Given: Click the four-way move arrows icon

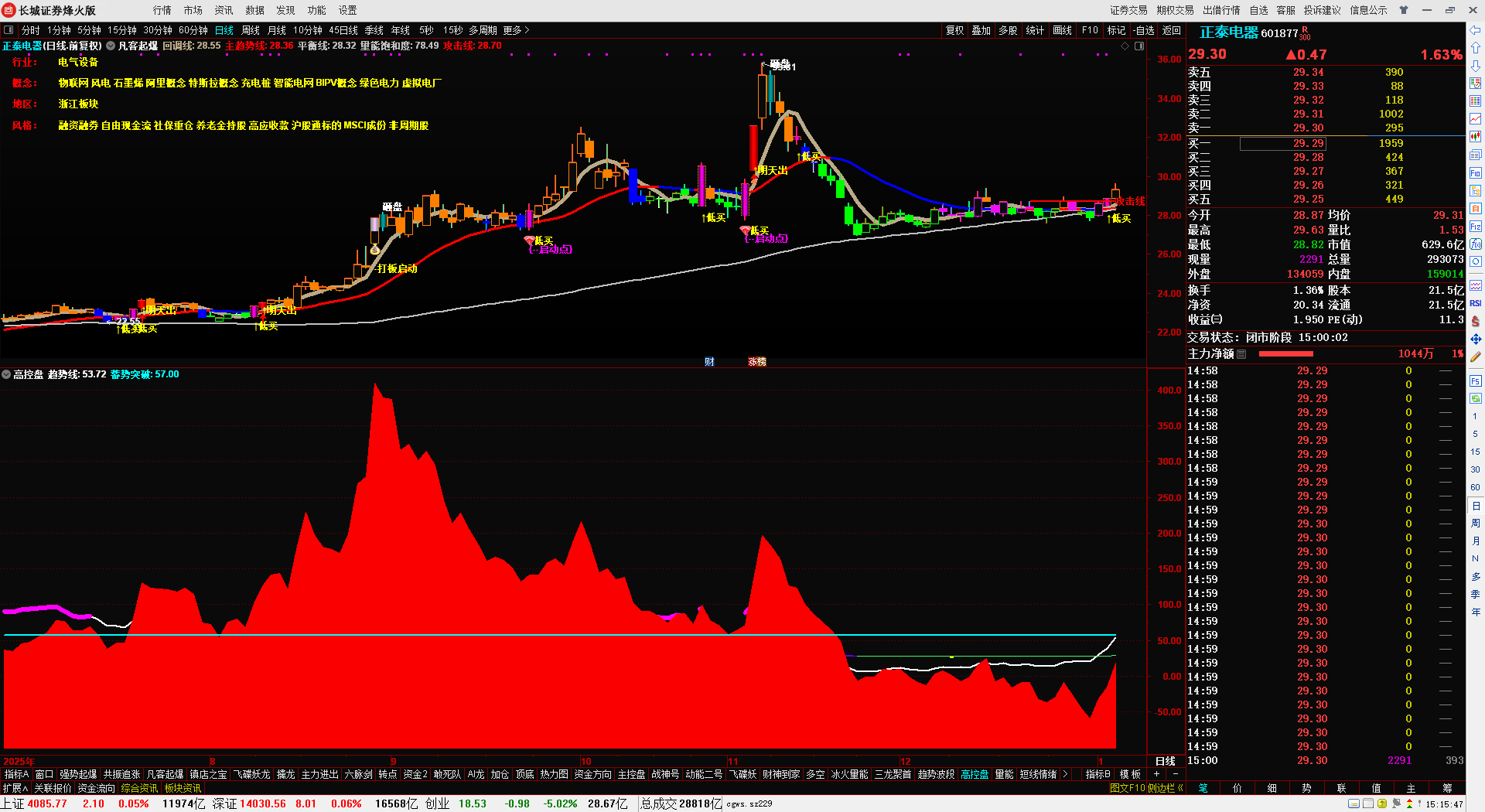Looking at the screenshot, I should point(1476,339).
